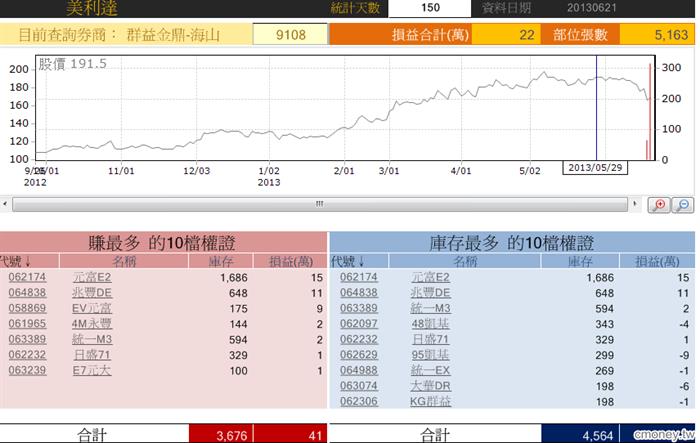
Task: Open the warrant code link 063074
Action: pyautogui.click(x=359, y=386)
